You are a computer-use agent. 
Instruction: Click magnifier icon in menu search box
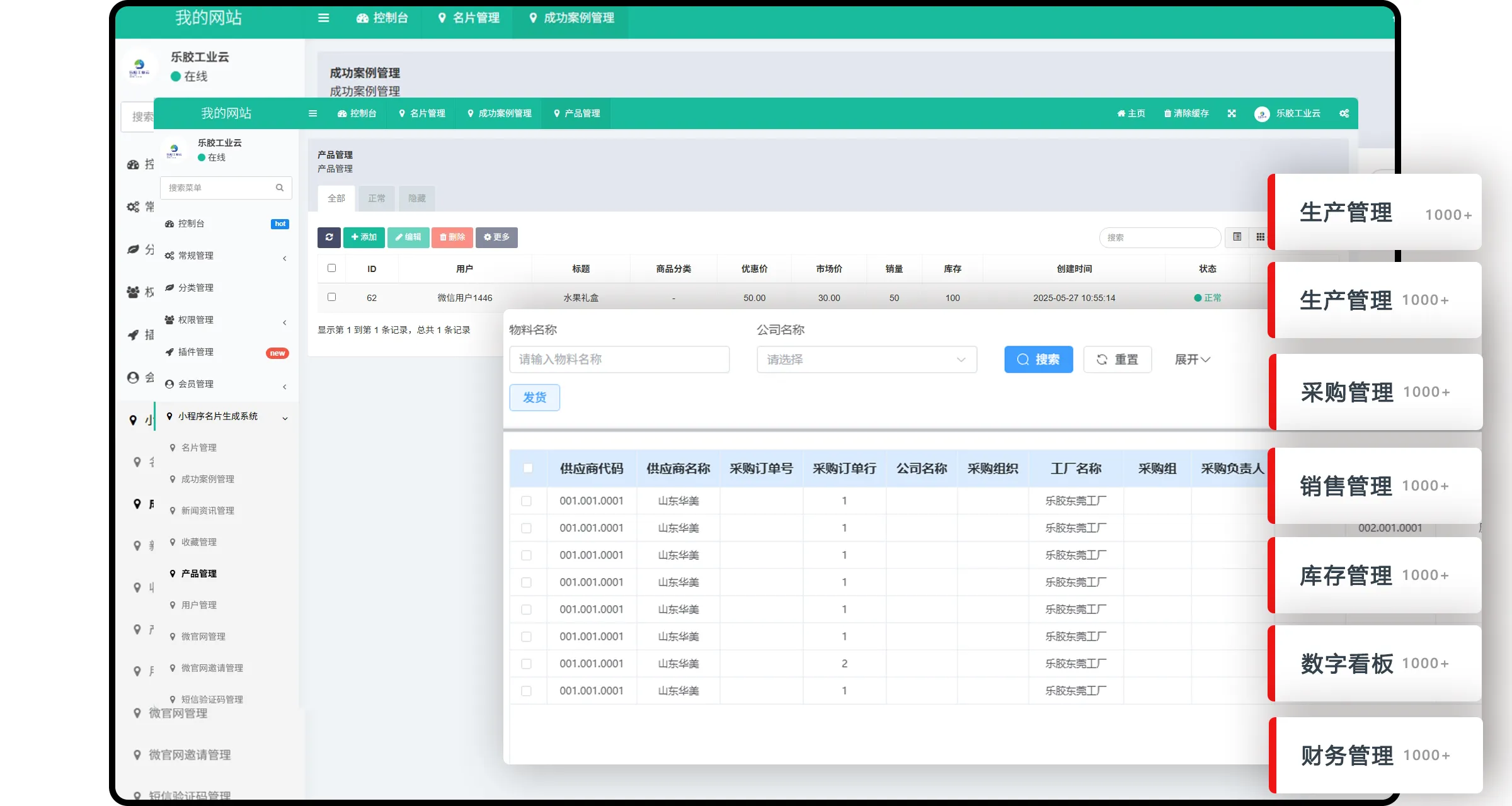[x=280, y=188]
